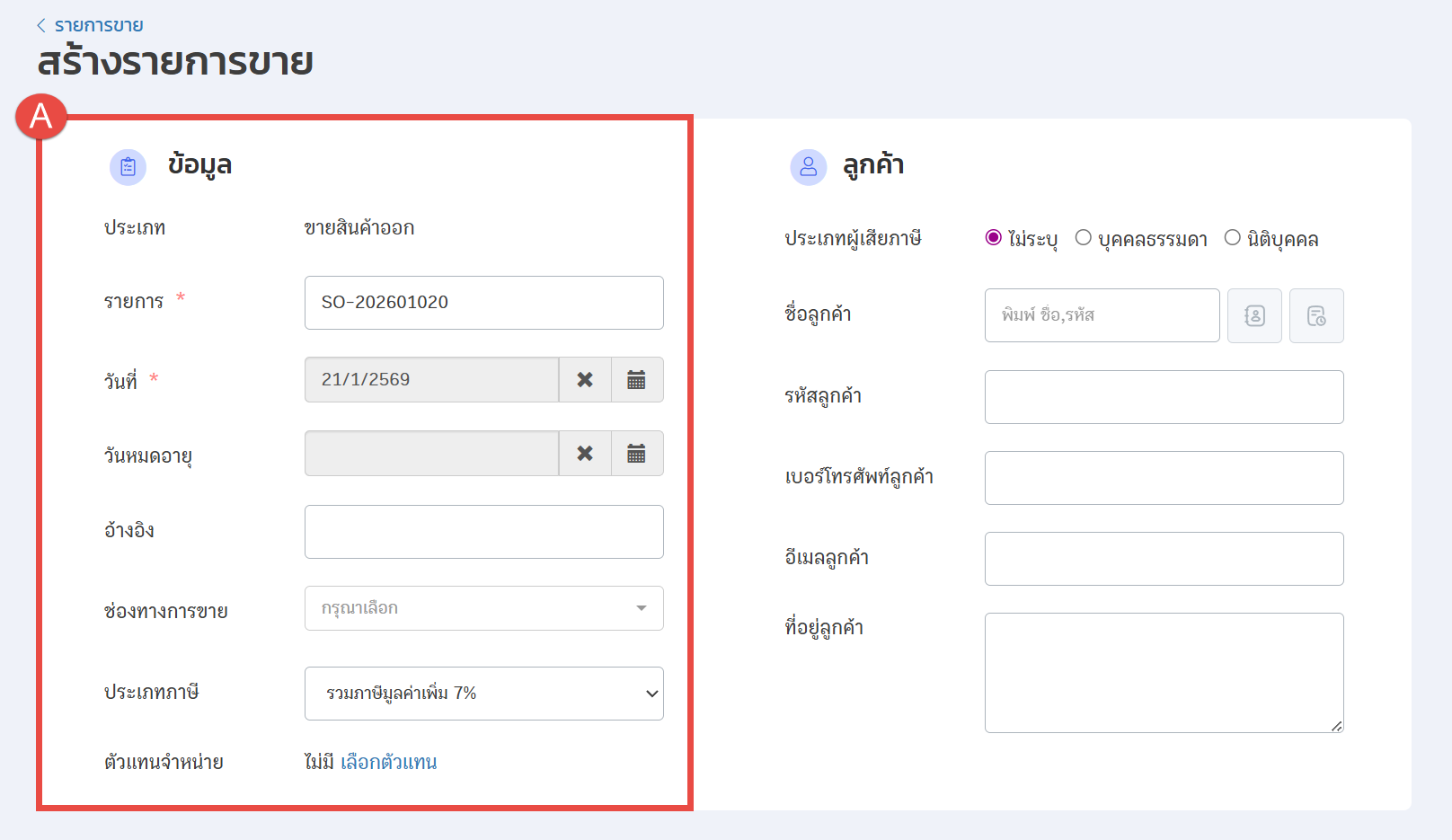
Task: Expand the ช่องทางการขาย dropdown
Action: pos(483,608)
